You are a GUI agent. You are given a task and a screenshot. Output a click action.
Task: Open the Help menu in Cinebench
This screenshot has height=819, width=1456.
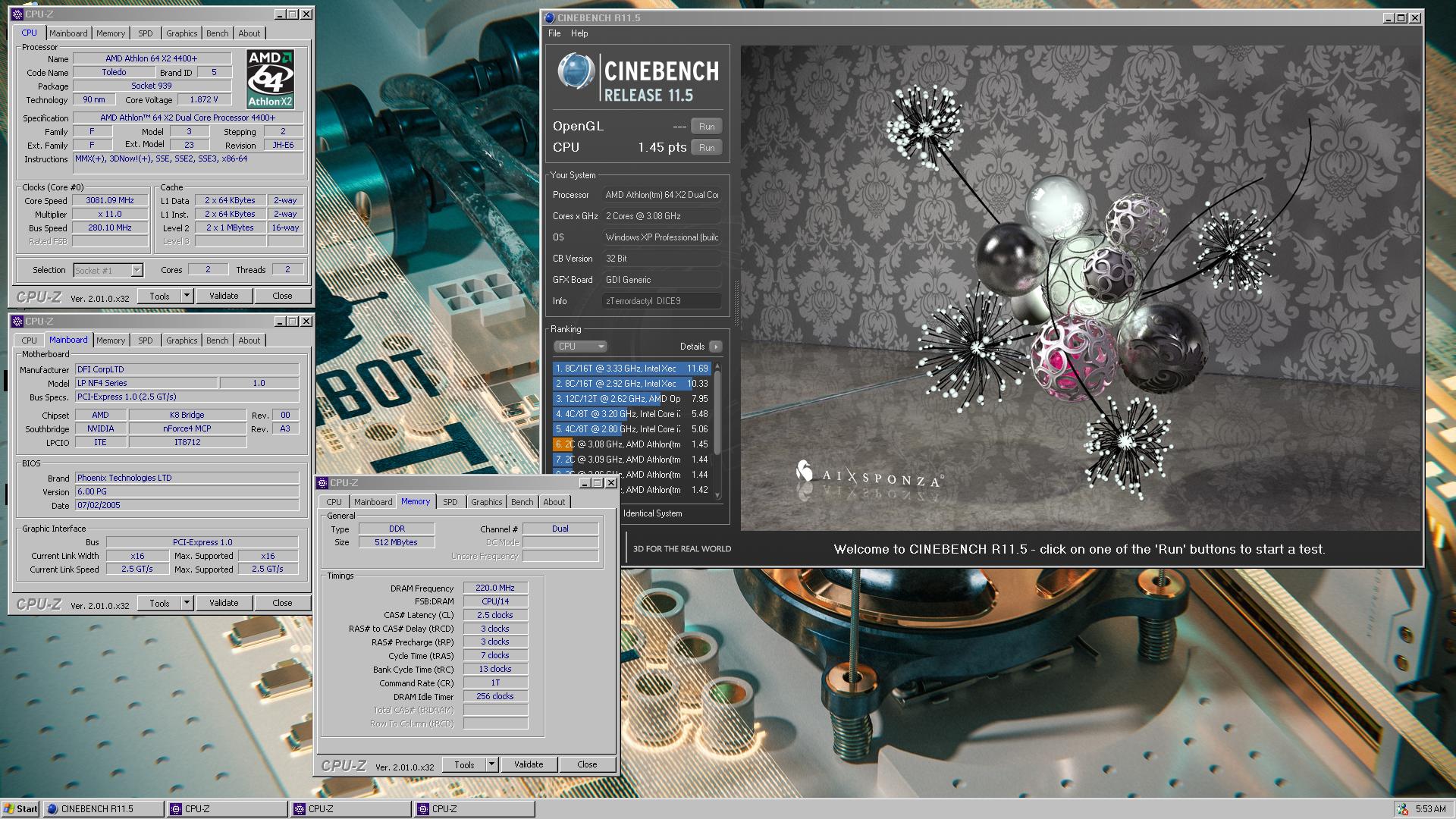pyautogui.click(x=579, y=33)
